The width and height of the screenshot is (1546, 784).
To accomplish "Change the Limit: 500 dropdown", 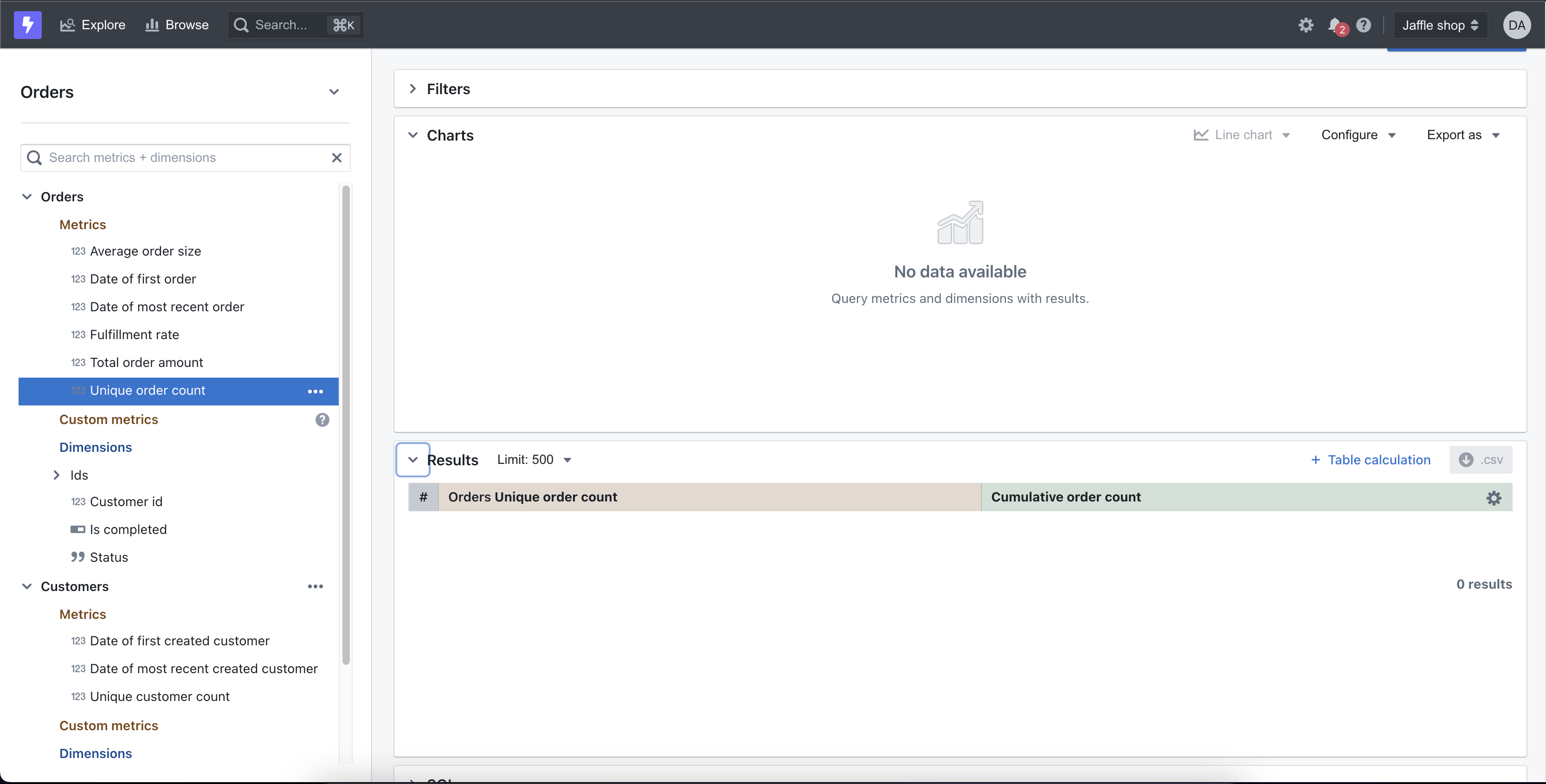I will [534, 460].
